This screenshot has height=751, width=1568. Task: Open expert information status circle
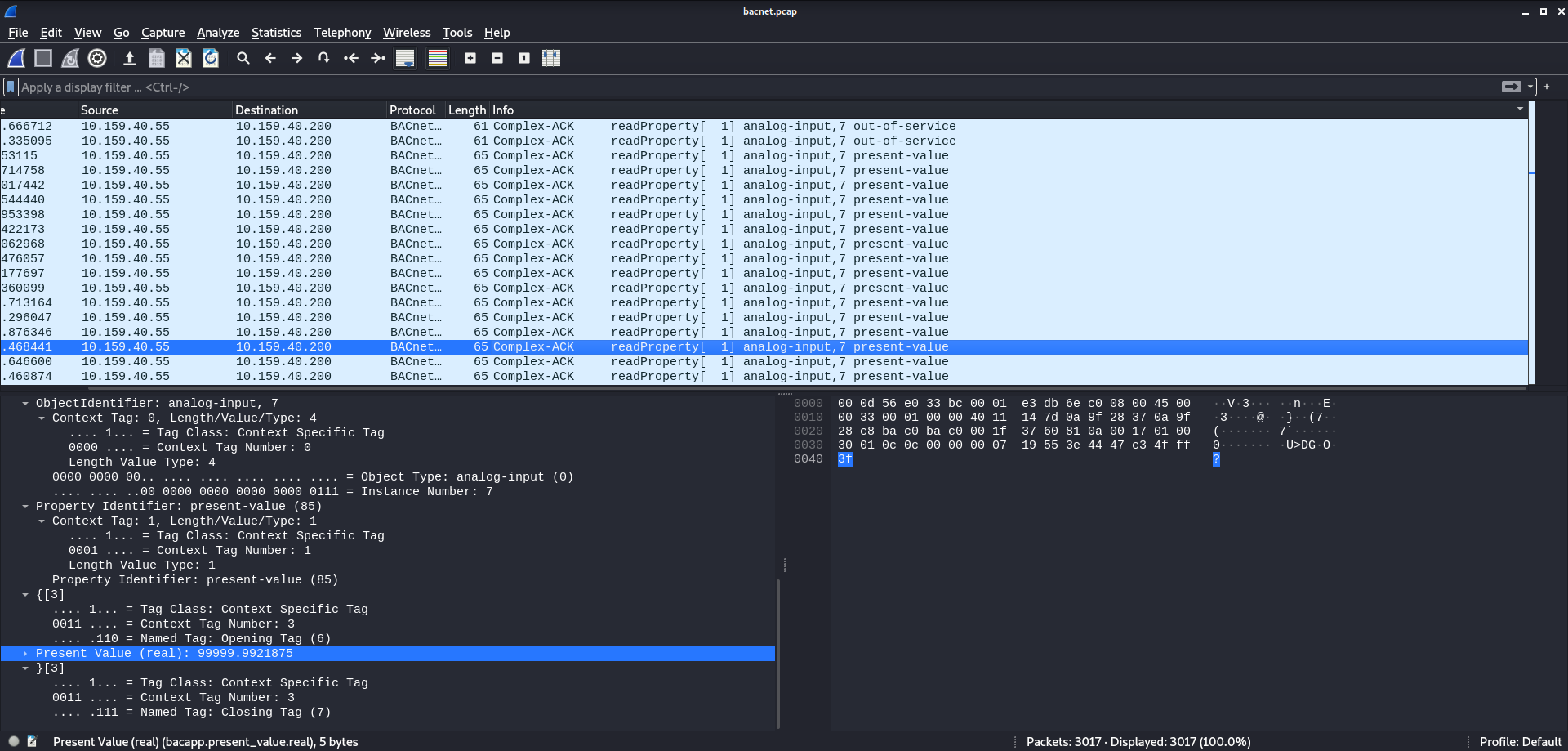click(14, 741)
